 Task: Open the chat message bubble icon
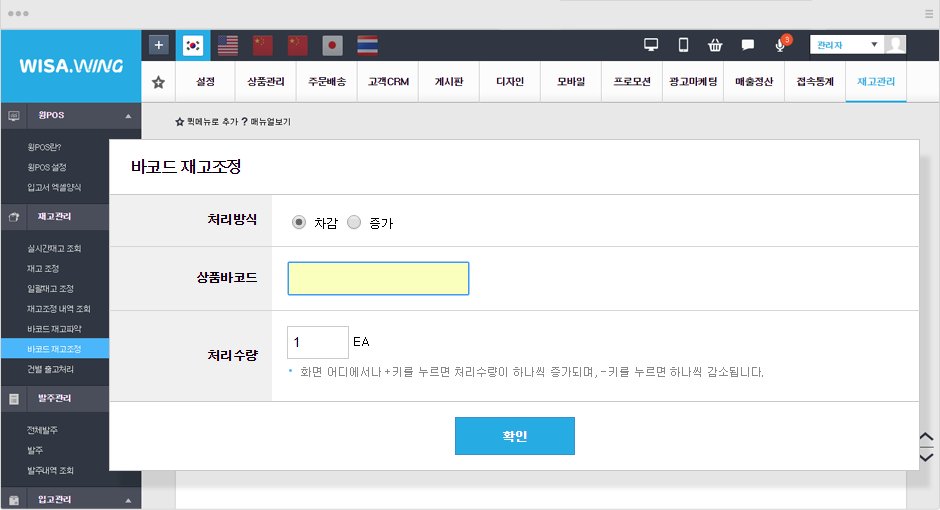click(x=748, y=45)
